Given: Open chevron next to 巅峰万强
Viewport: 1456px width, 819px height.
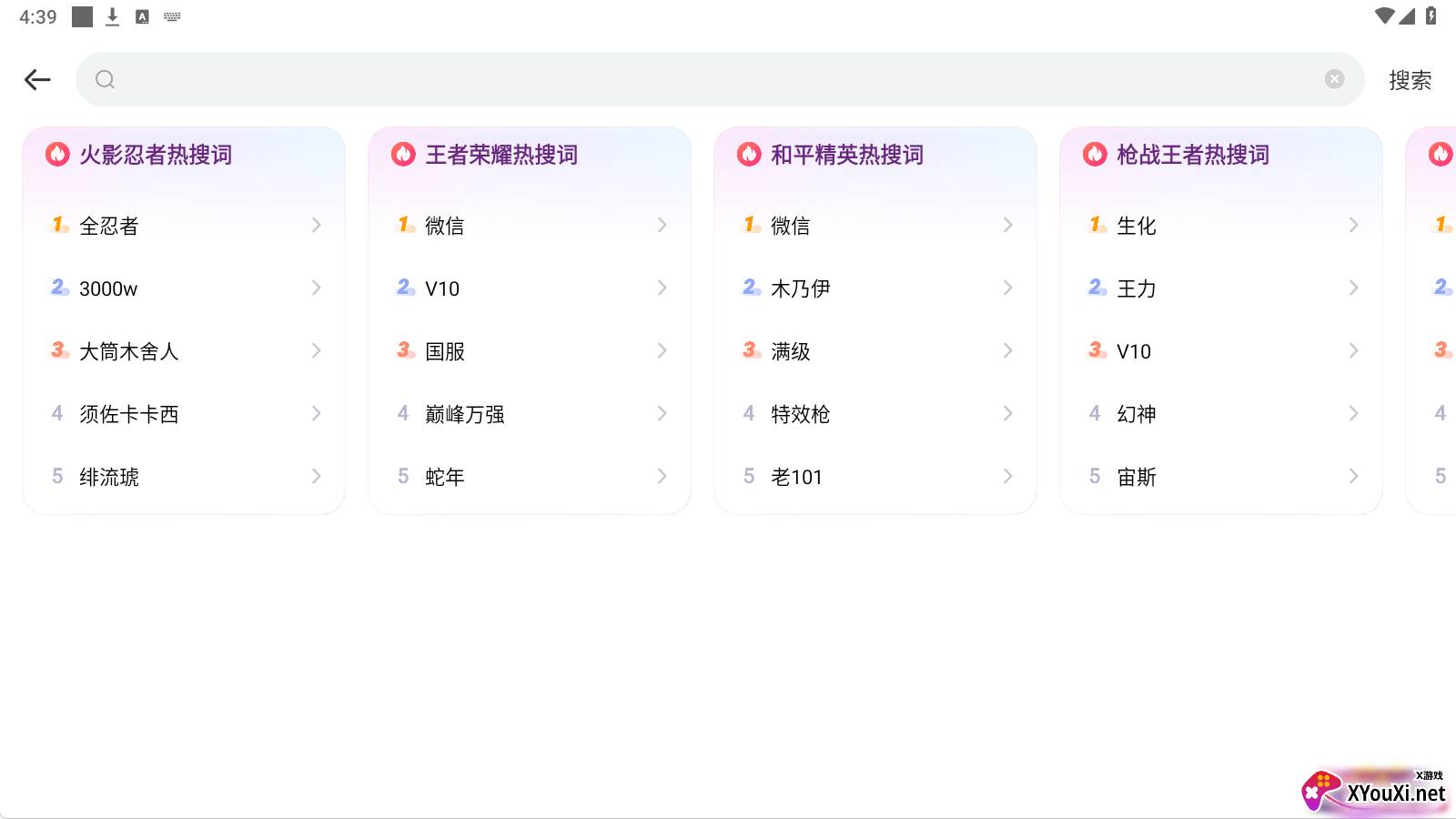Looking at the screenshot, I should (662, 414).
